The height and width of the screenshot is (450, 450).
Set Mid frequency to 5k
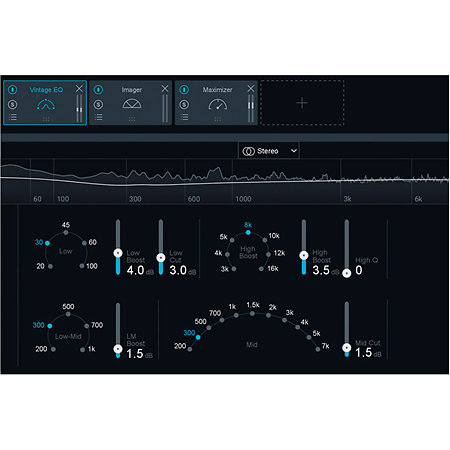click(x=309, y=337)
